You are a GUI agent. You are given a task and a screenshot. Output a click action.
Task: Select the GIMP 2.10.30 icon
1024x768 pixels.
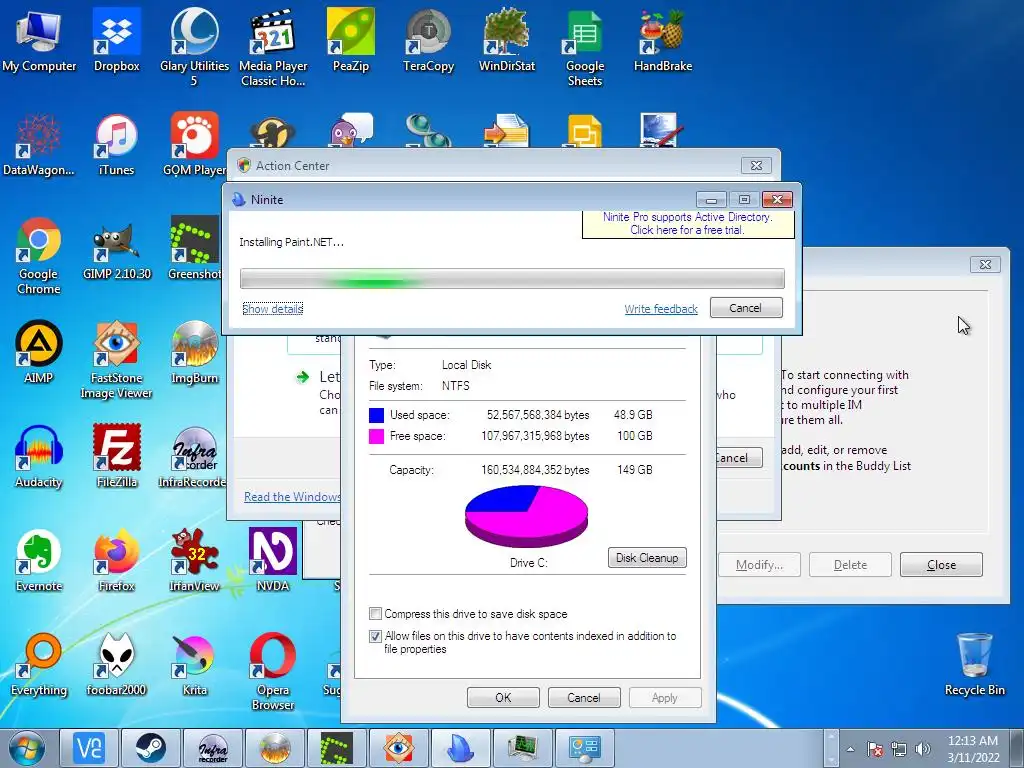pos(116,249)
